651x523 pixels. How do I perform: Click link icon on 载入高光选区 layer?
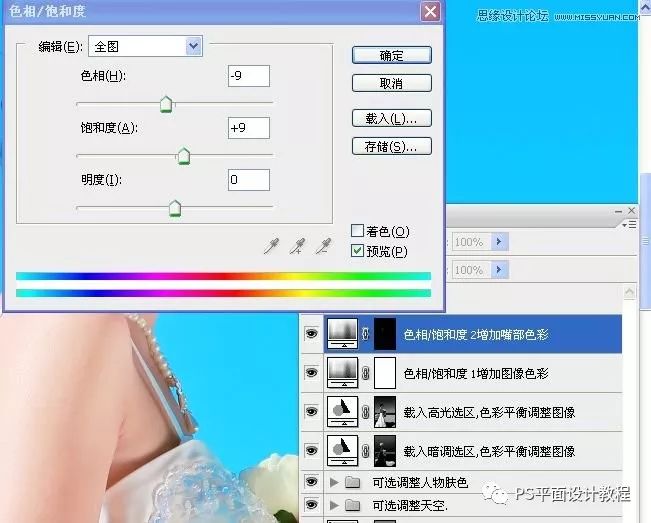click(x=365, y=412)
